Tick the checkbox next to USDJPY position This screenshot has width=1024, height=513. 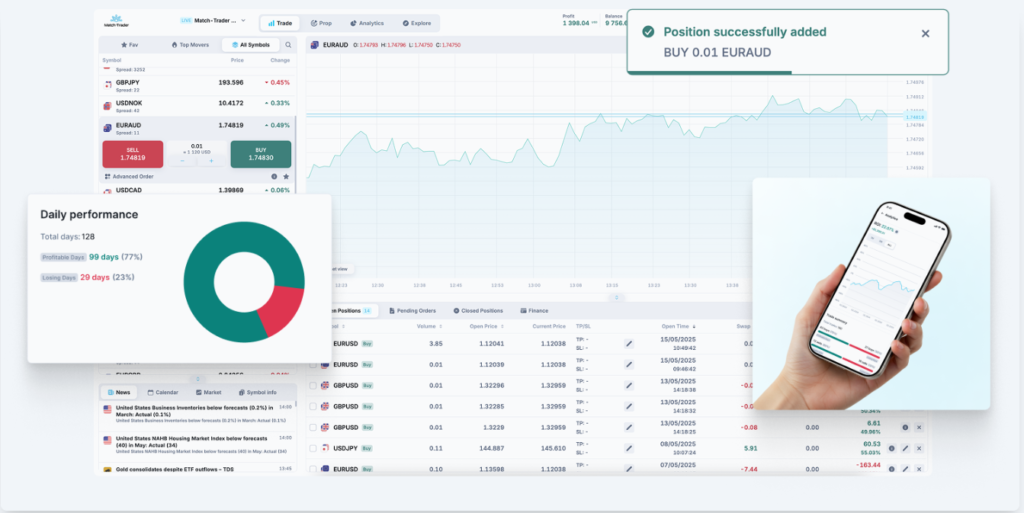pos(313,448)
